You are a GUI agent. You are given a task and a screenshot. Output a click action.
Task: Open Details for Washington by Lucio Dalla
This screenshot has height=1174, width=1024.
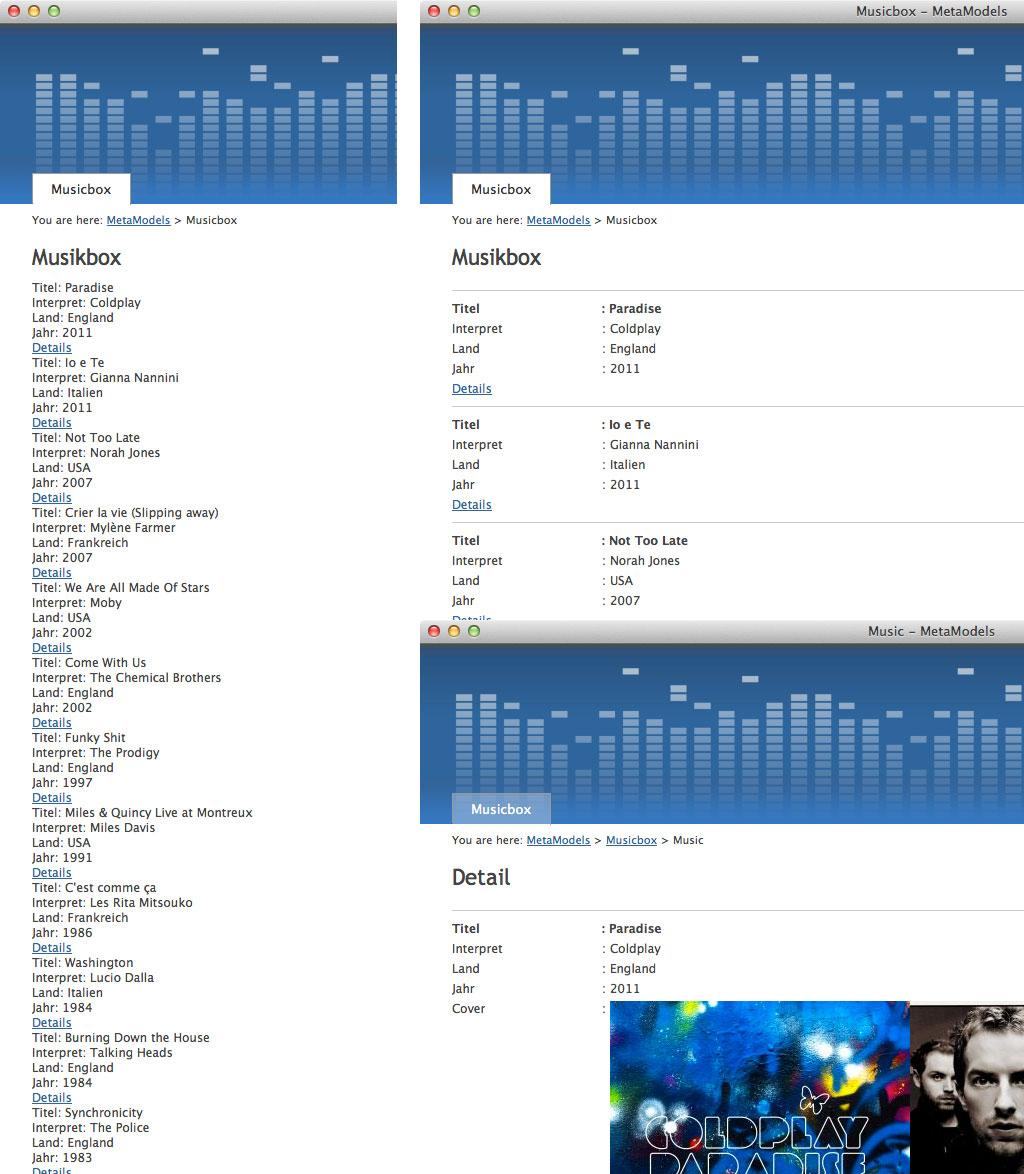[52, 1023]
